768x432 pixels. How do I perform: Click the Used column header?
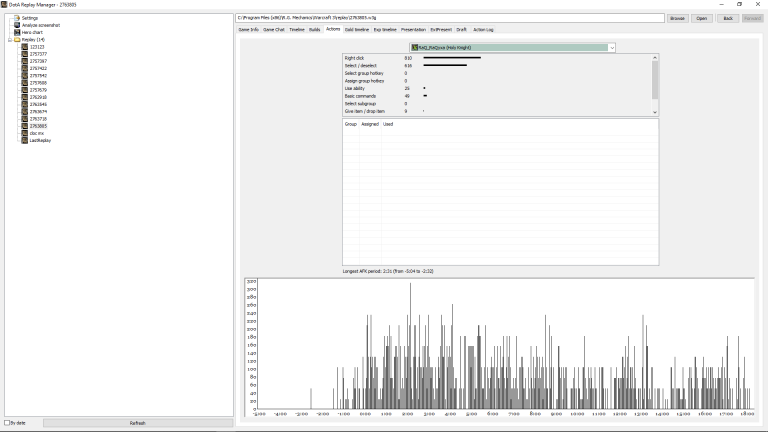coord(388,124)
